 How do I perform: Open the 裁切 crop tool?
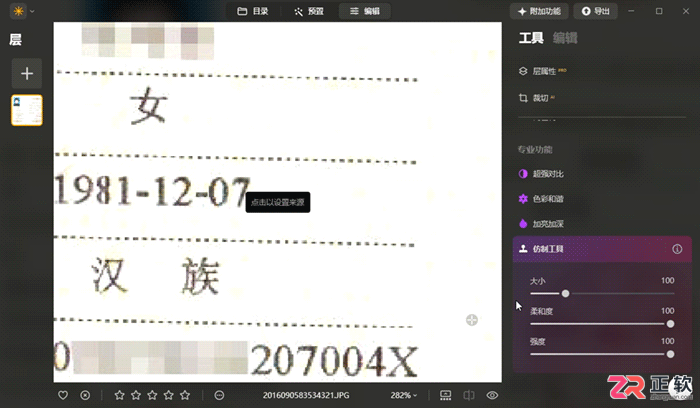tap(537, 98)
